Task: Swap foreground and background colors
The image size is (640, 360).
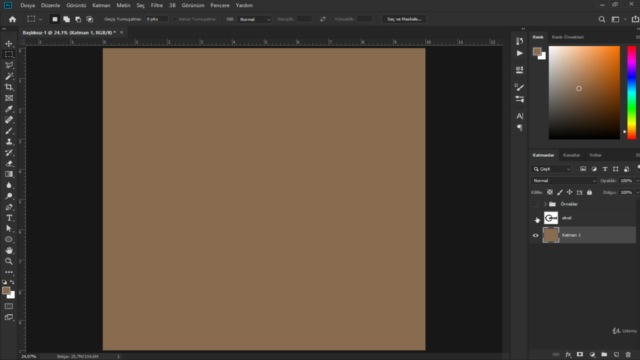Action: coord(12,282)
